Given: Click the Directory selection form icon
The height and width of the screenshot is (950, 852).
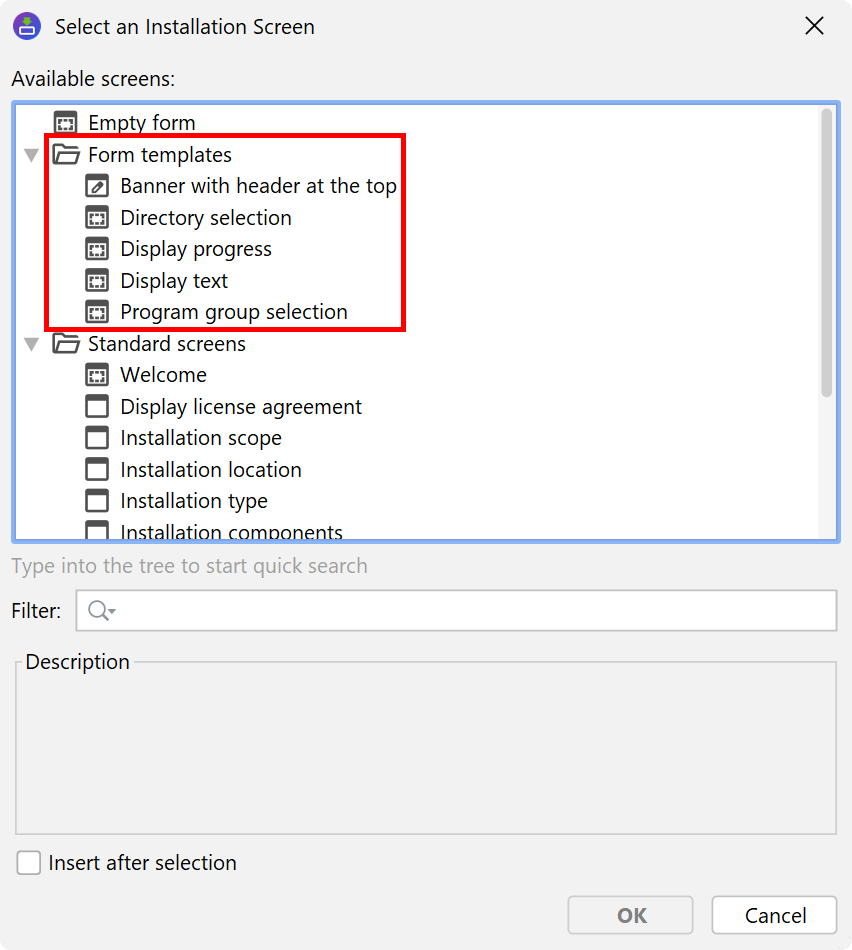Looking at the screenshot, I should pyautogui.click(x=97, y=218).
